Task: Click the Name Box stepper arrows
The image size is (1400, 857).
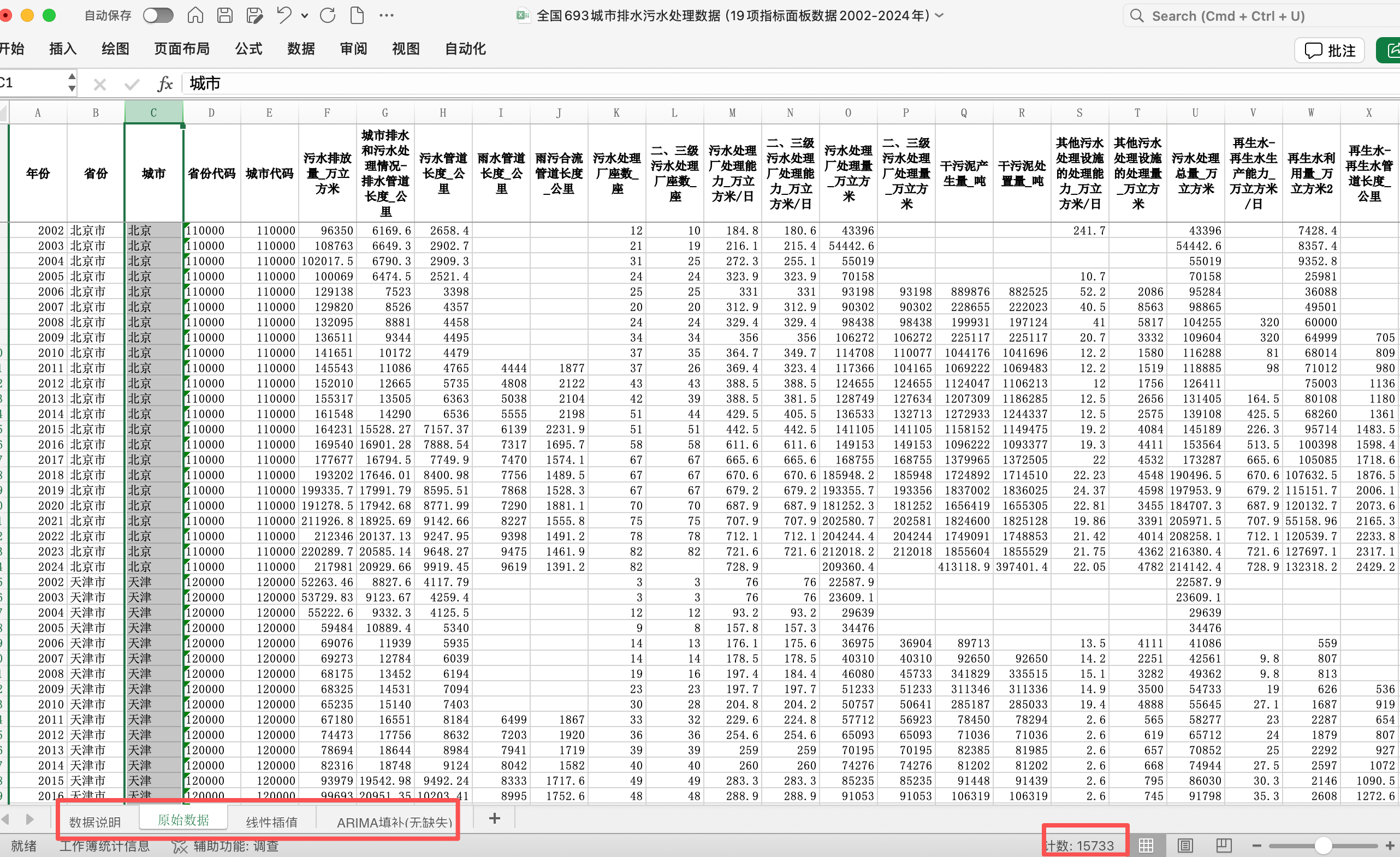Action: 72,83
